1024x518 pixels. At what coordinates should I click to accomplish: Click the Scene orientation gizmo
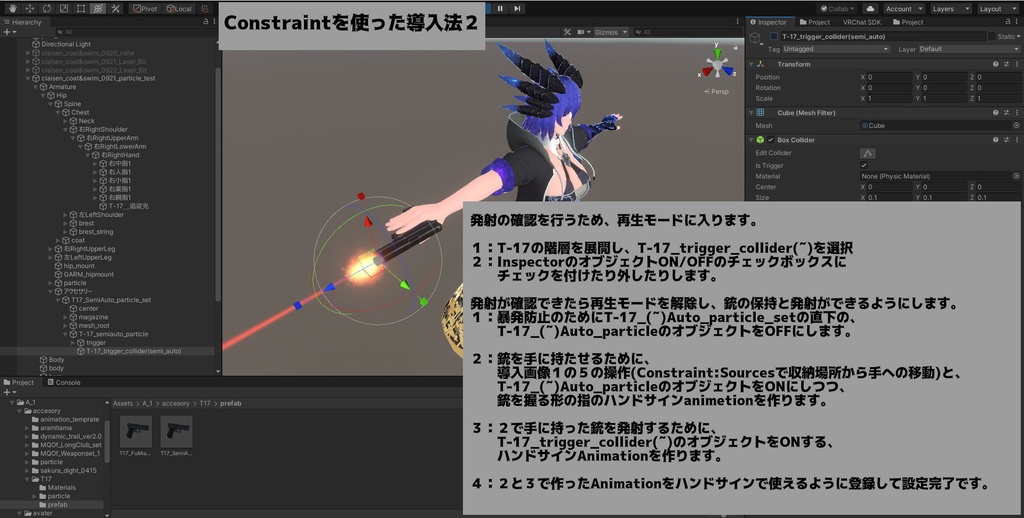coord(717,65)
